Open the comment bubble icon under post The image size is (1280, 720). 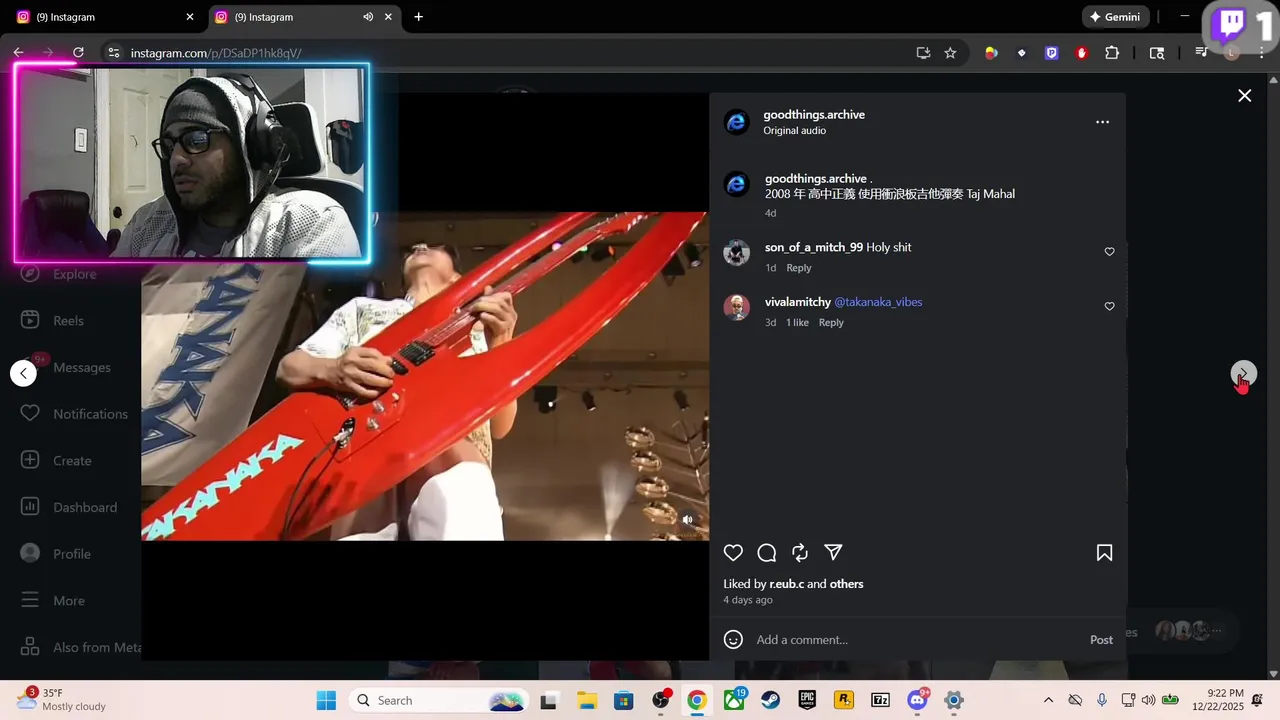point(767,553)
